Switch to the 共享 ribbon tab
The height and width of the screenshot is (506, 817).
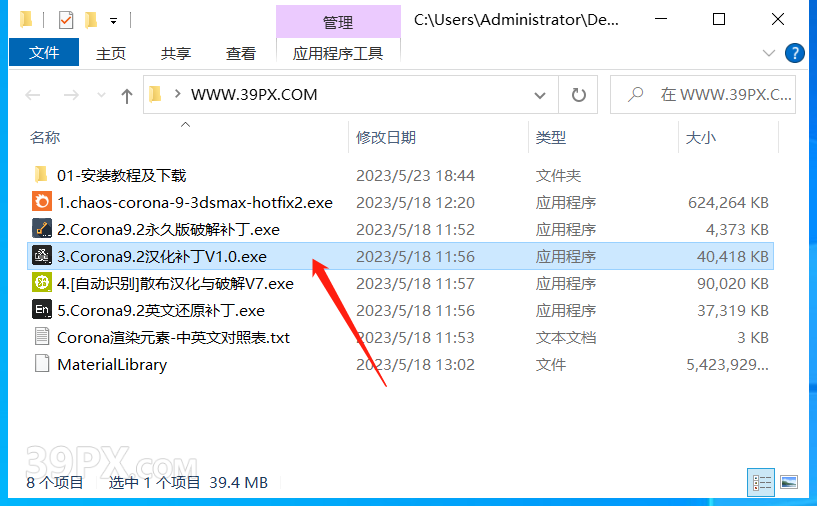[176, 53]
